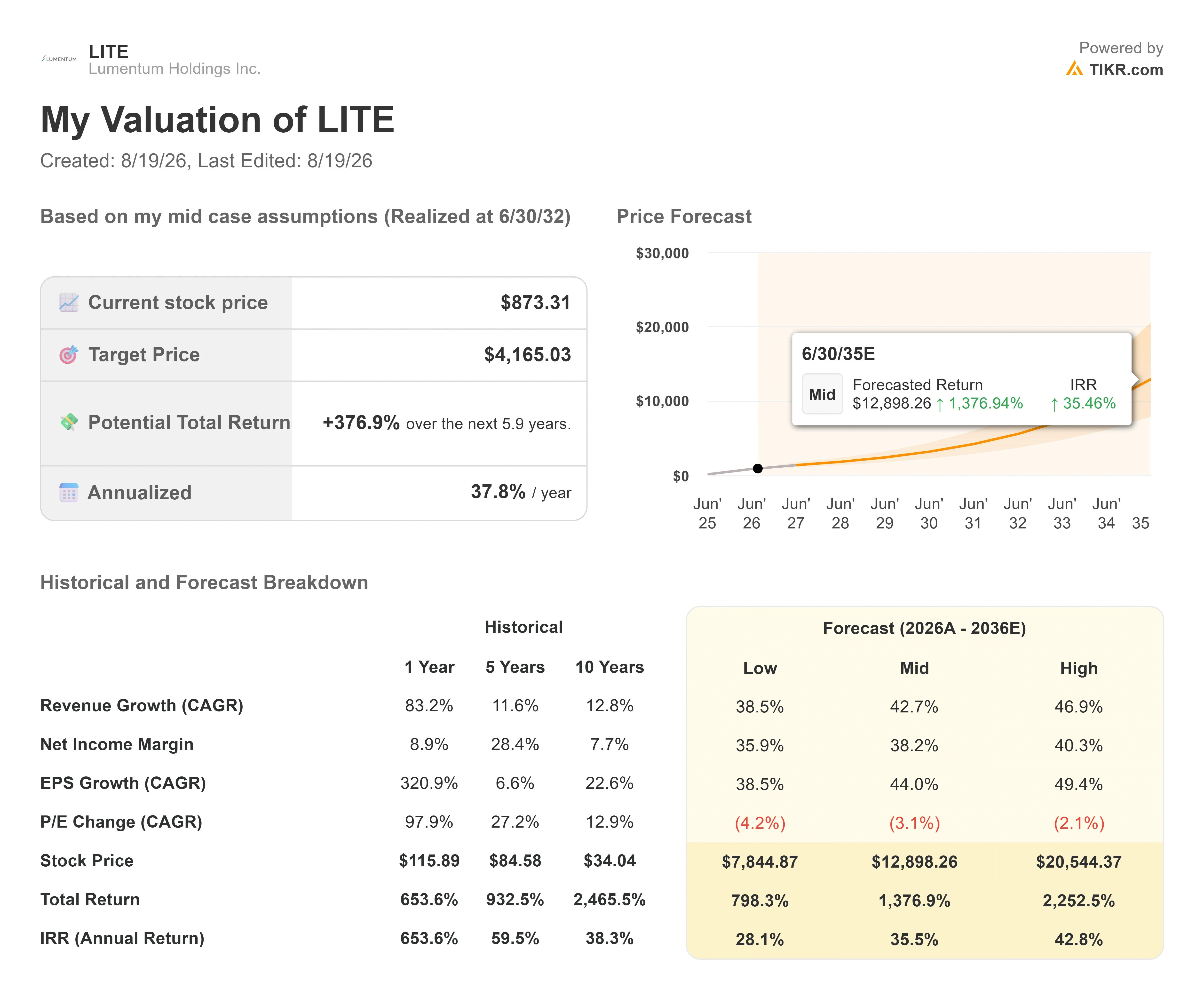Screen dimensions: 1204x990
Task: Click the P/E Change (CAGR) row label
Action: coord(121,822)
